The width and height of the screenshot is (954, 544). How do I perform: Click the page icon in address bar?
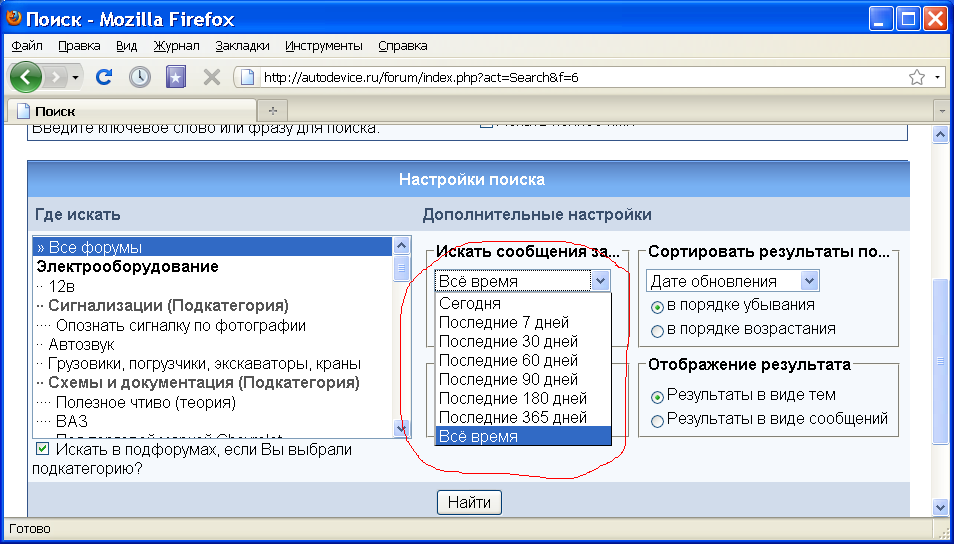(247, 77)
